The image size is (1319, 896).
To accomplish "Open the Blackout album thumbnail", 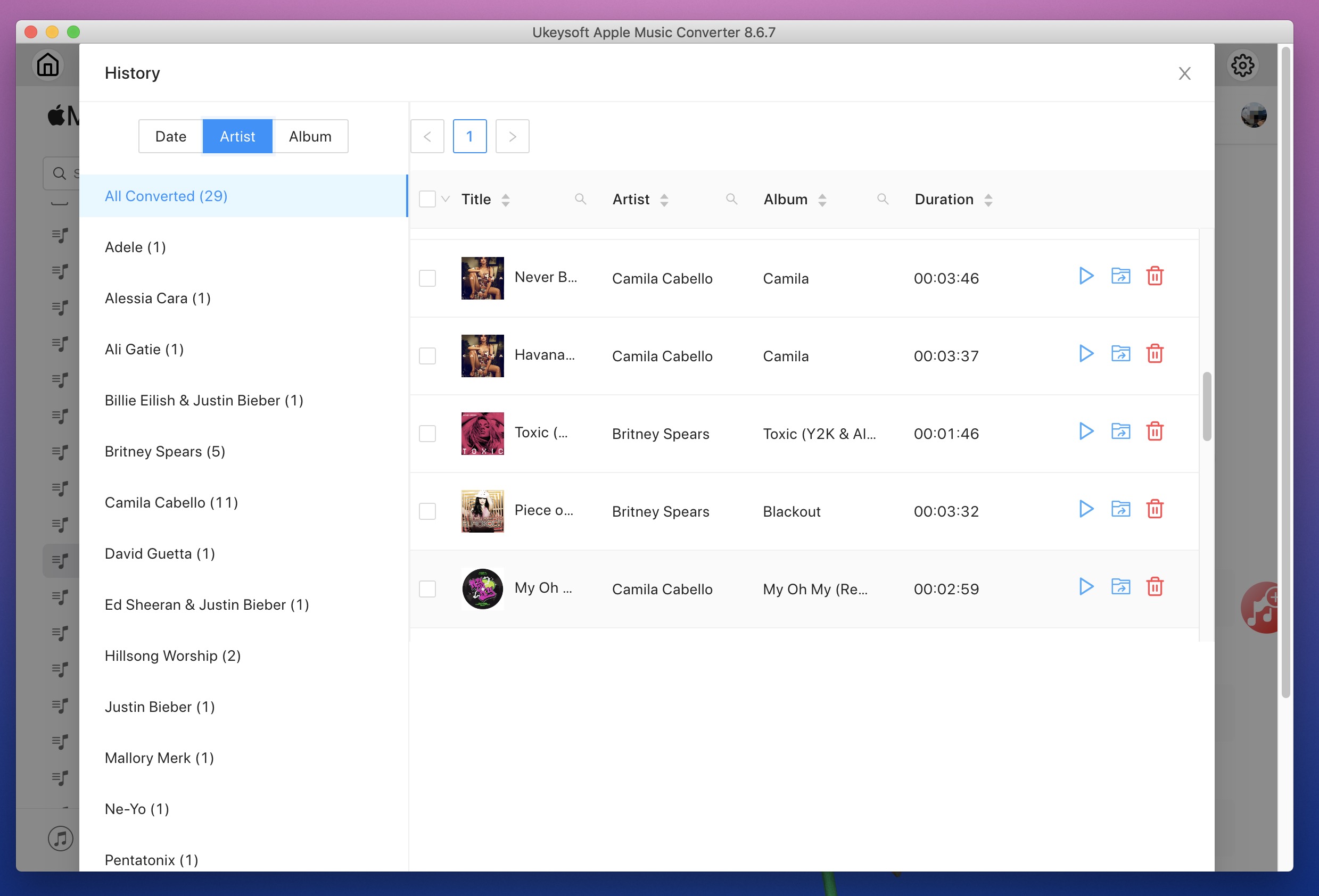I will pos(482,511).
